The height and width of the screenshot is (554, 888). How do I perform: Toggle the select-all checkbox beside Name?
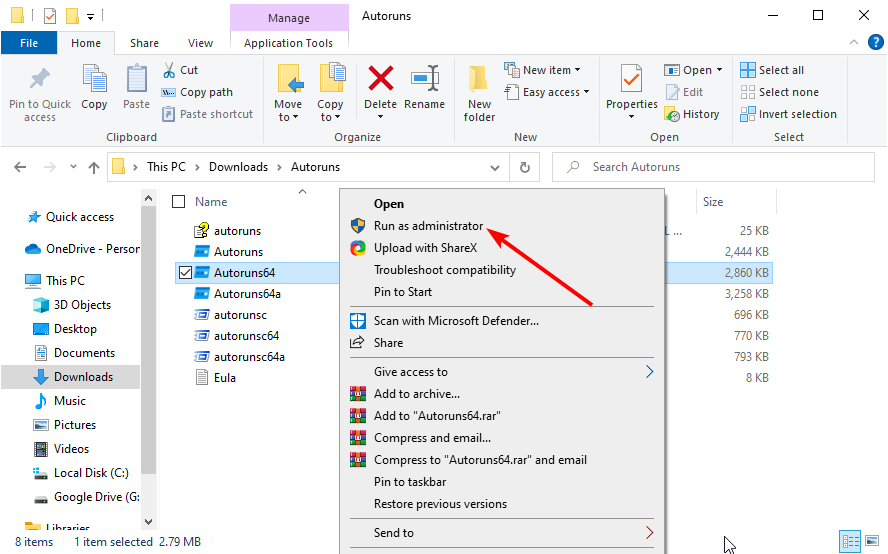(178, 202)
